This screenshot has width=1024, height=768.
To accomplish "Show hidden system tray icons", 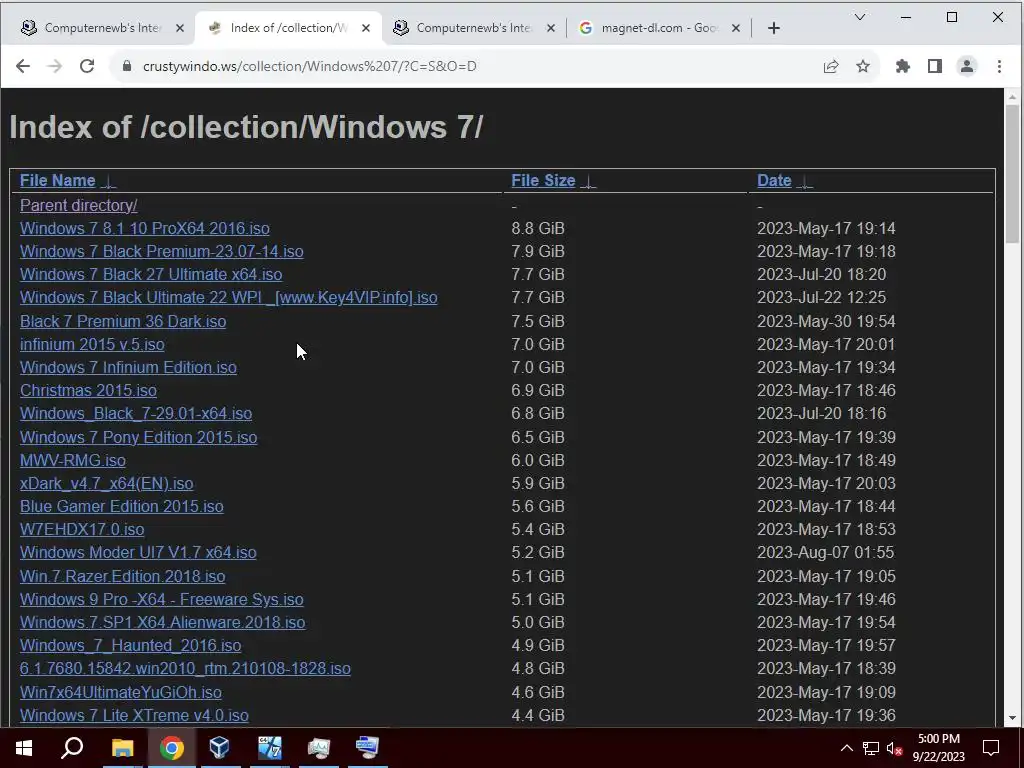I will click(846, 748).
